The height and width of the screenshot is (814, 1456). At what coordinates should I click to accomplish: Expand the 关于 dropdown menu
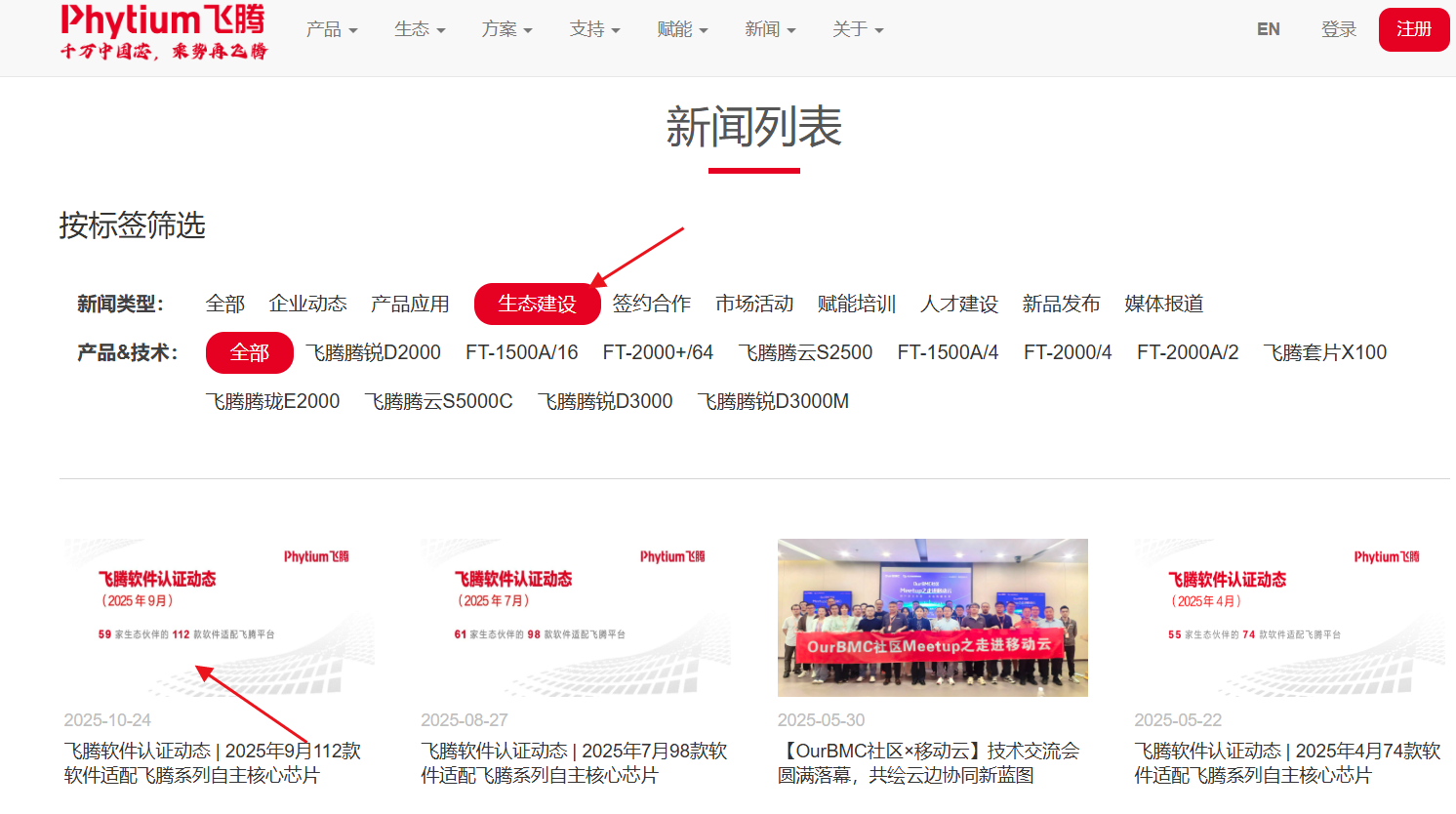pos(858,29)
